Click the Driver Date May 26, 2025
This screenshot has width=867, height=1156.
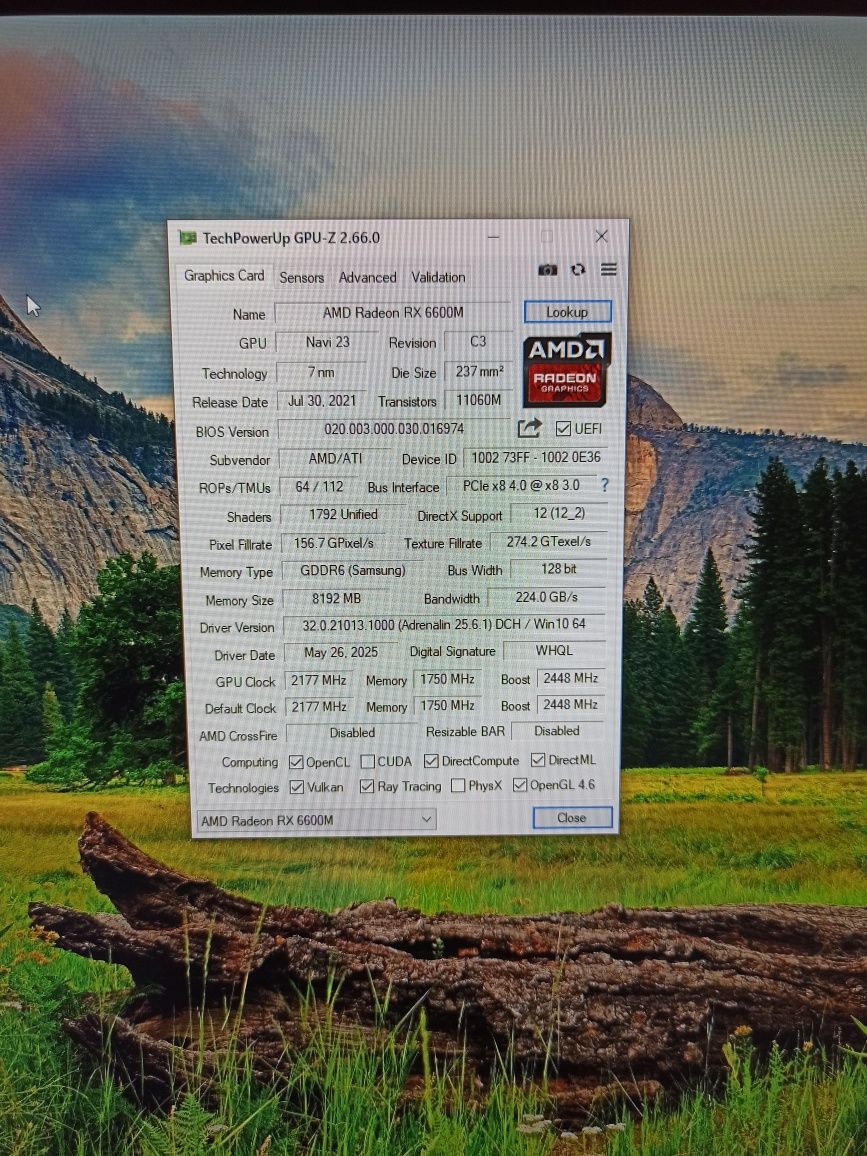pos(341,652)
